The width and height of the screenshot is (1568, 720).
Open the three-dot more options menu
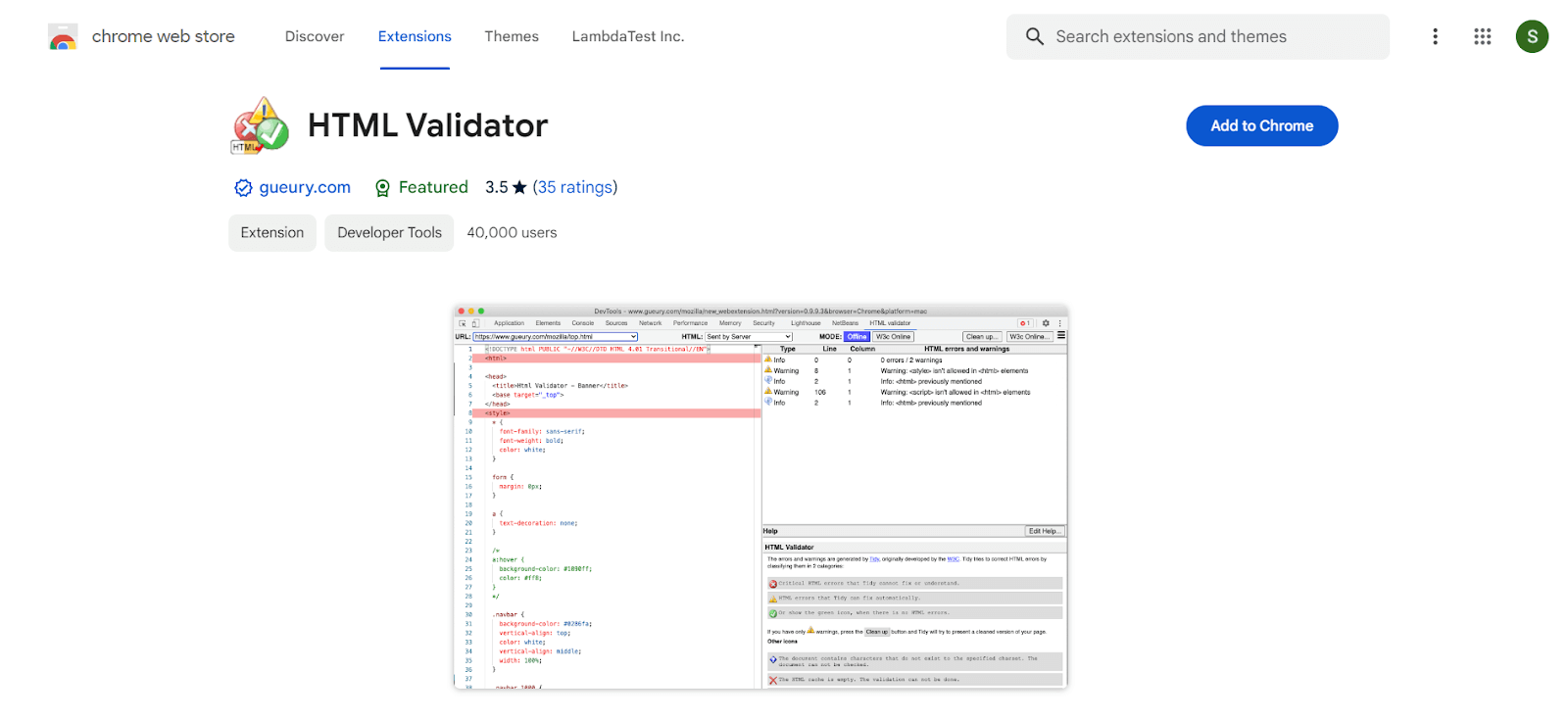(1435, 36)
